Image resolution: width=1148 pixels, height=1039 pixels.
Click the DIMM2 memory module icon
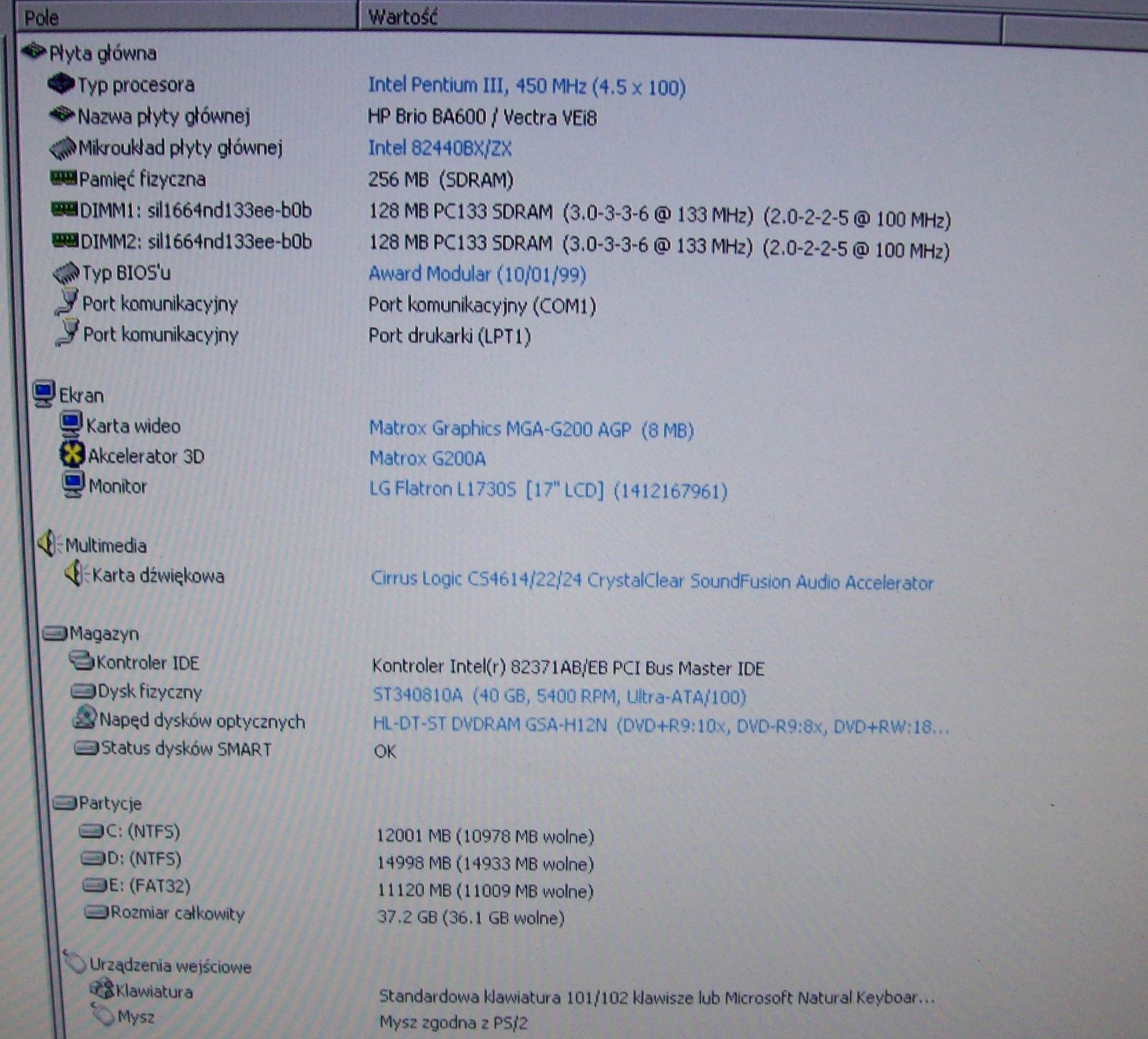(65, 240)
